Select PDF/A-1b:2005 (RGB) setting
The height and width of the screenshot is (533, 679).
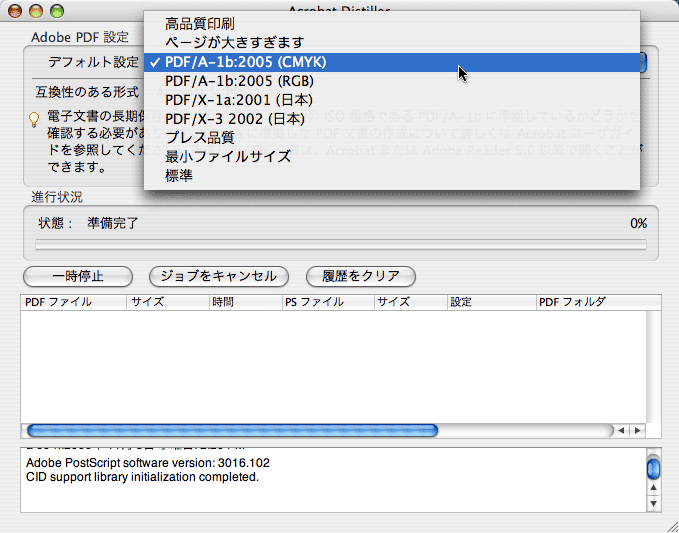click(238, 81)
